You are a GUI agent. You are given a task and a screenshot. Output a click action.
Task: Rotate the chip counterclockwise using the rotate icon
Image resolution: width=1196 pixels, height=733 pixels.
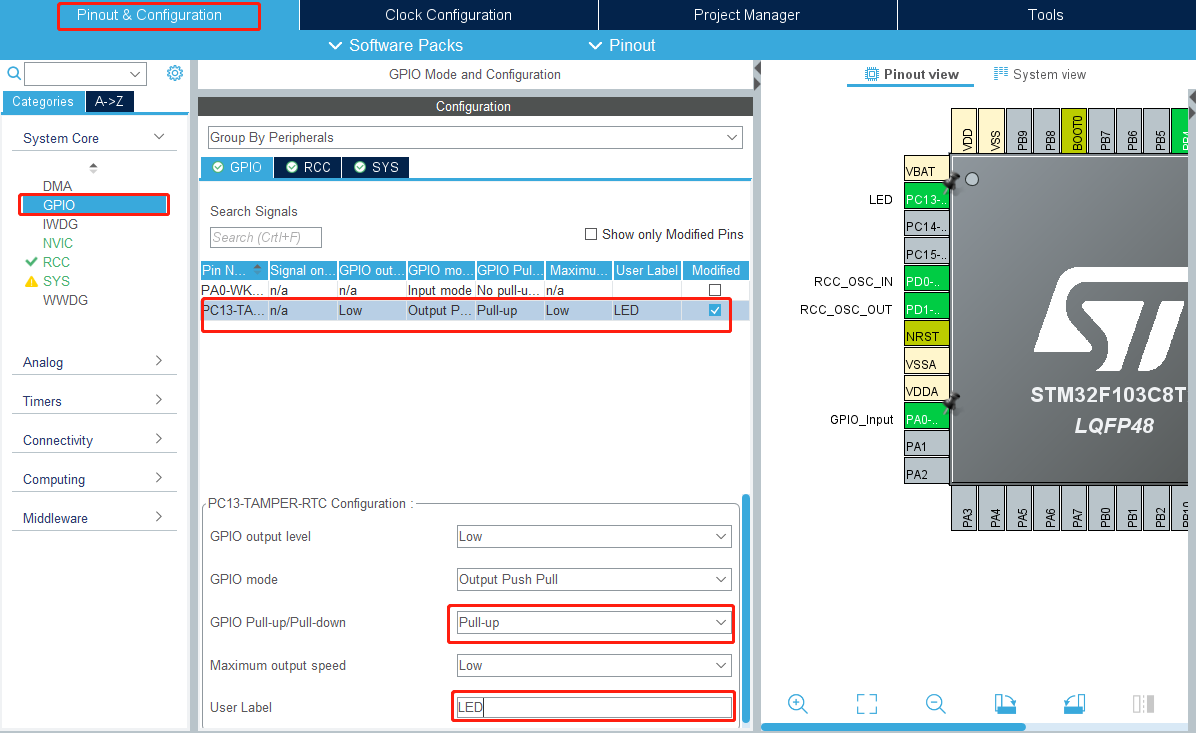1074,704
